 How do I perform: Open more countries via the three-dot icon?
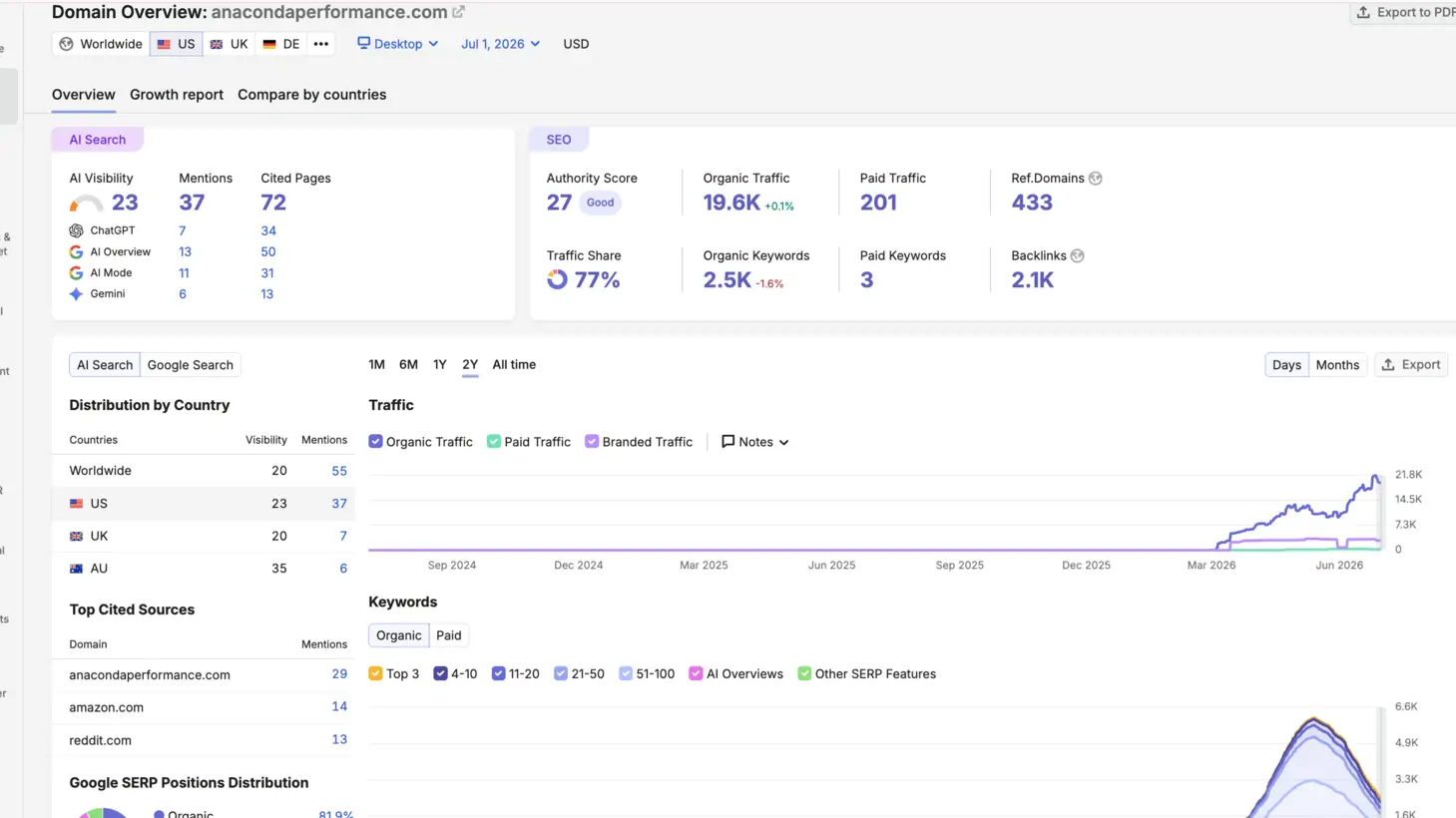click(320, 44)
